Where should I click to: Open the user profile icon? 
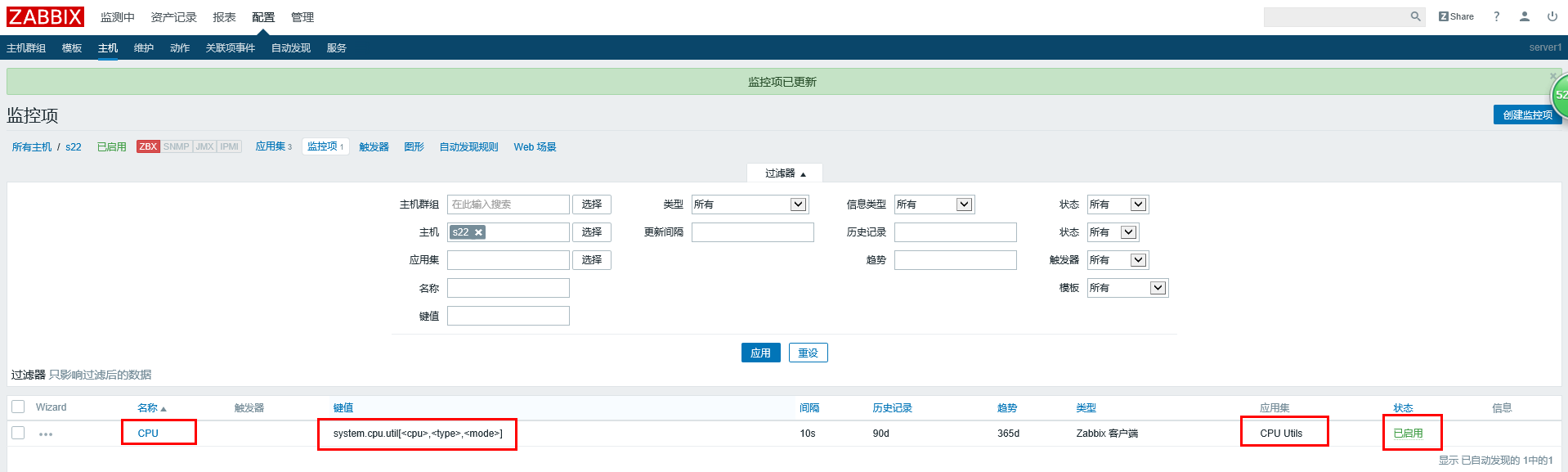click(x=1524, y=16)
